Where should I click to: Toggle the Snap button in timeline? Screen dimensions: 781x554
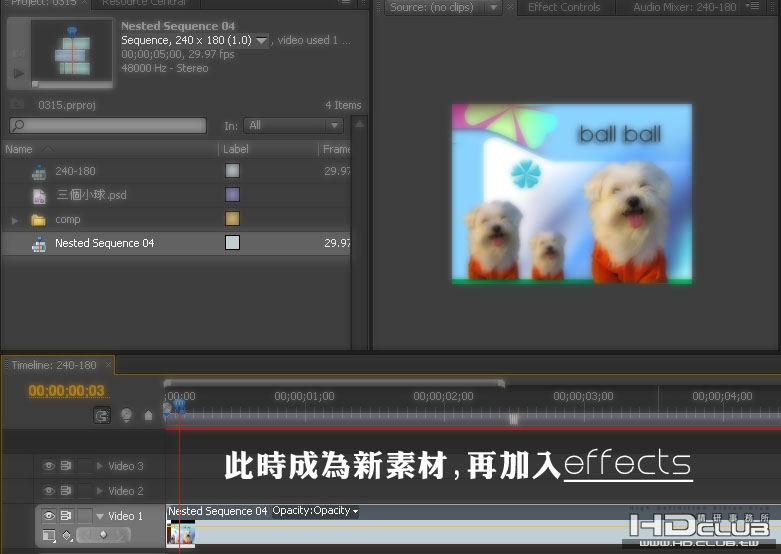(102, 415)
